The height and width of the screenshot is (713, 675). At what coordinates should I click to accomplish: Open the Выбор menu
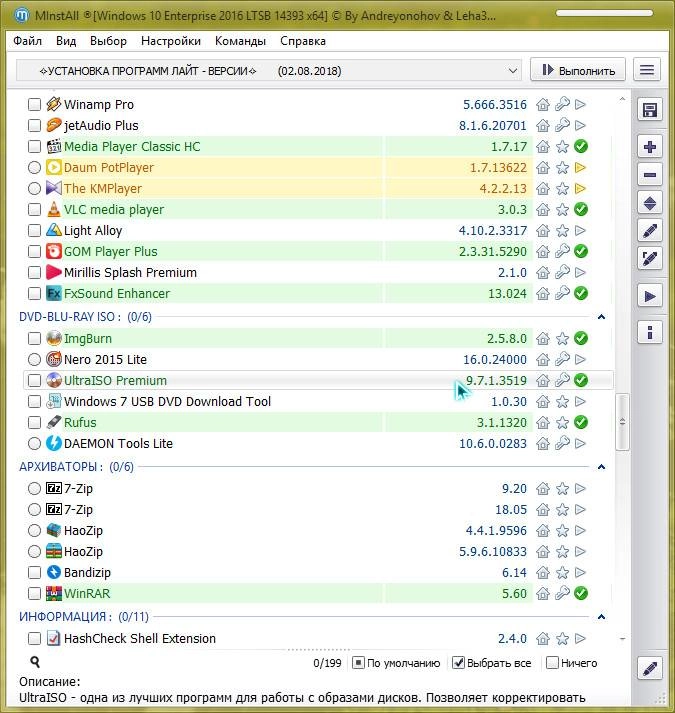click(108, 41)
